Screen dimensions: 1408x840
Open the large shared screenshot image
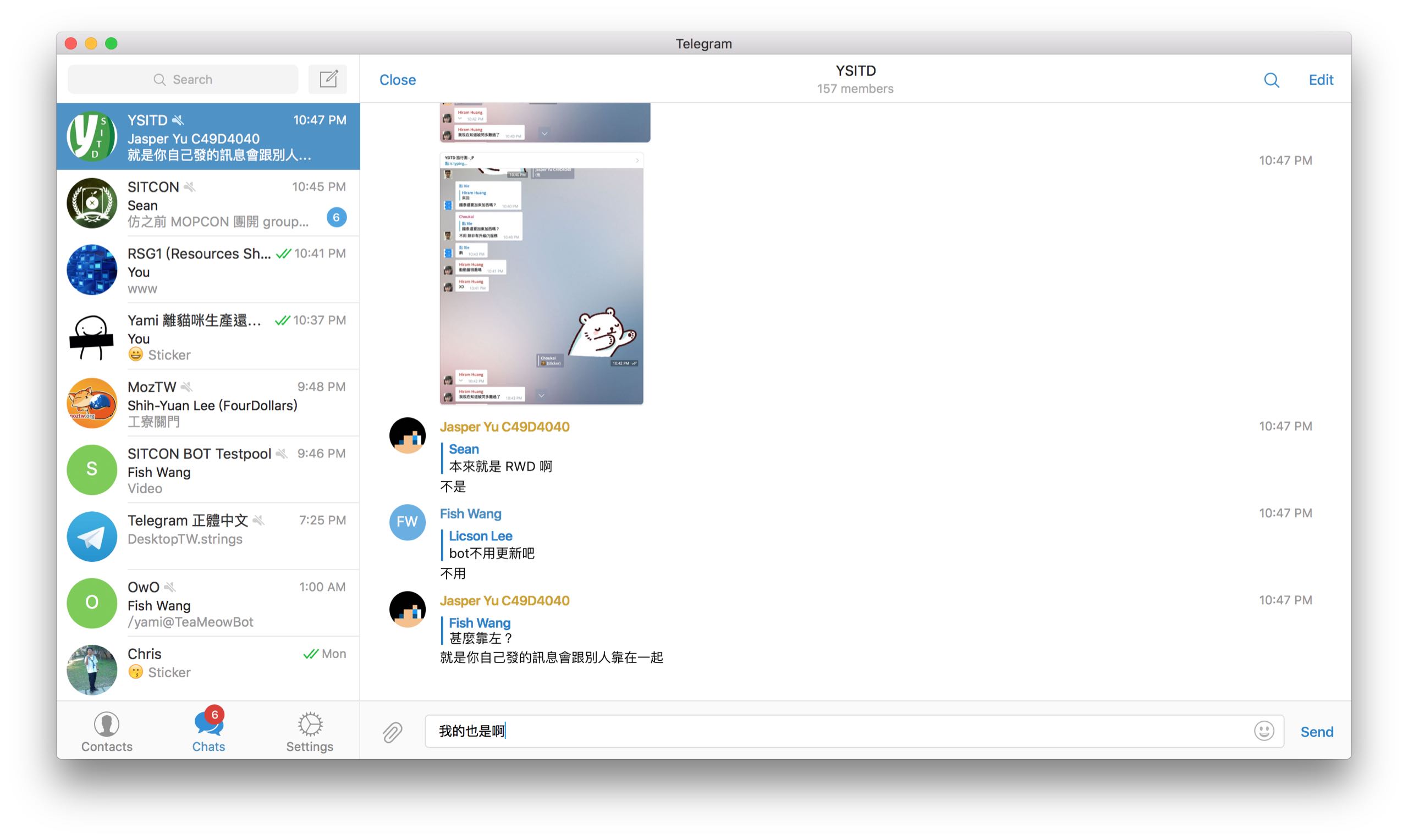[x=541, y=279]
